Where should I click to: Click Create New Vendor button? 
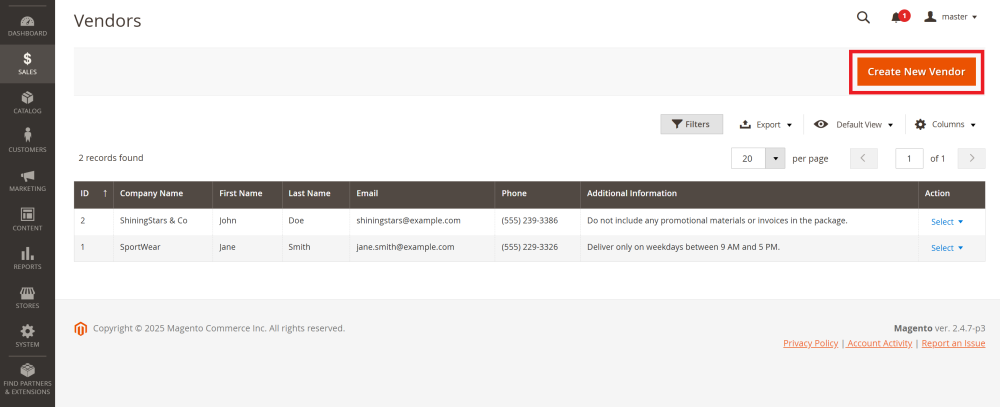tap(916, 71)
